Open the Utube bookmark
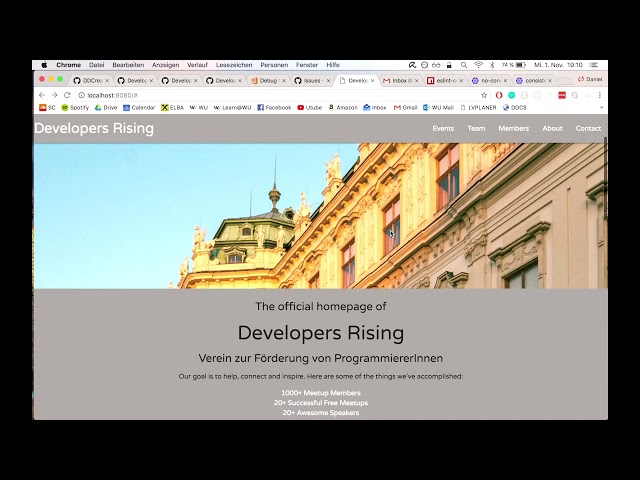 [309, 107]
